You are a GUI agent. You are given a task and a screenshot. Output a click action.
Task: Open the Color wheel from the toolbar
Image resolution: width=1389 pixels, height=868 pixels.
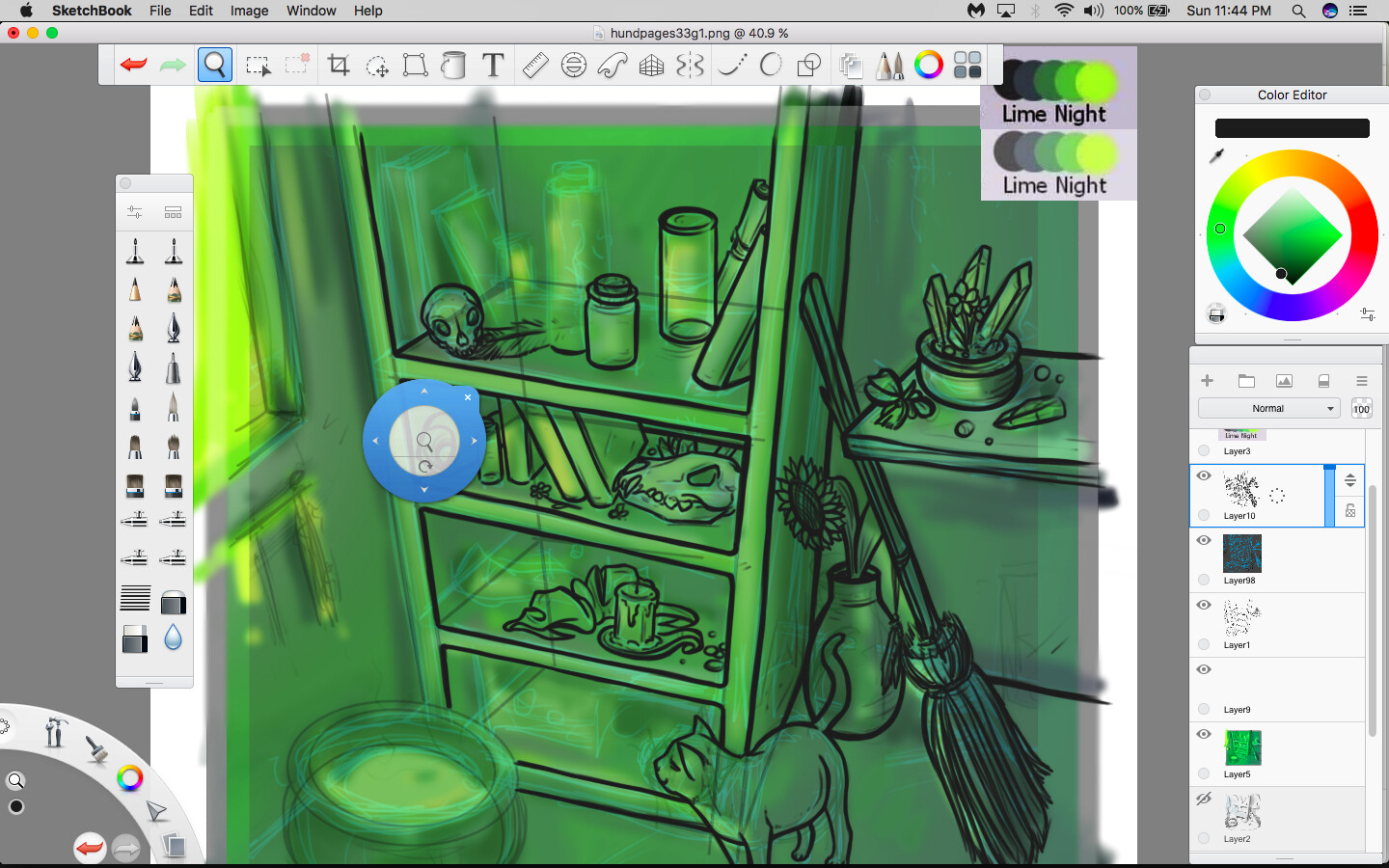click(928, 65)
